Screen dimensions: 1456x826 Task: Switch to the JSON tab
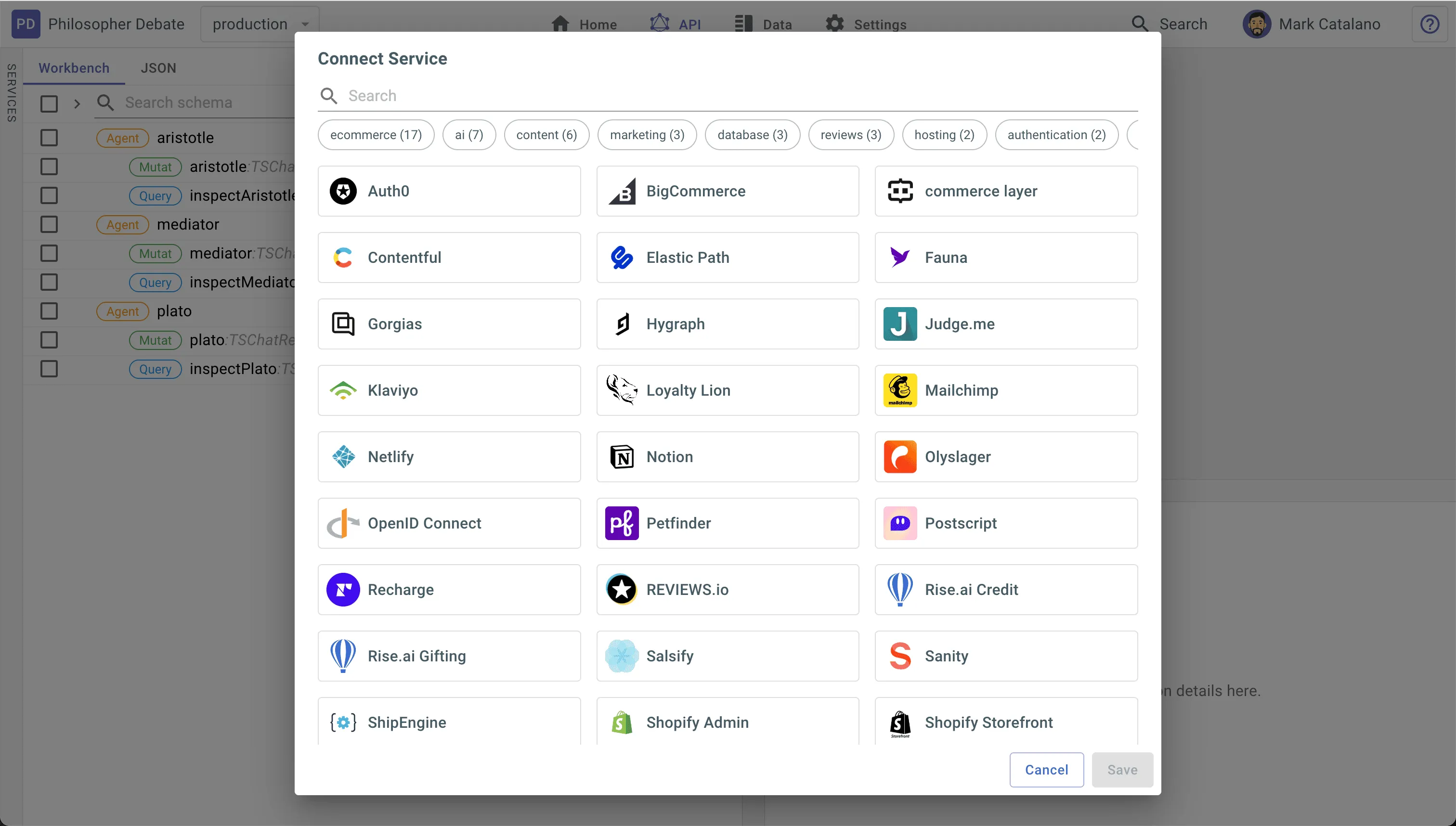point(158,68)
